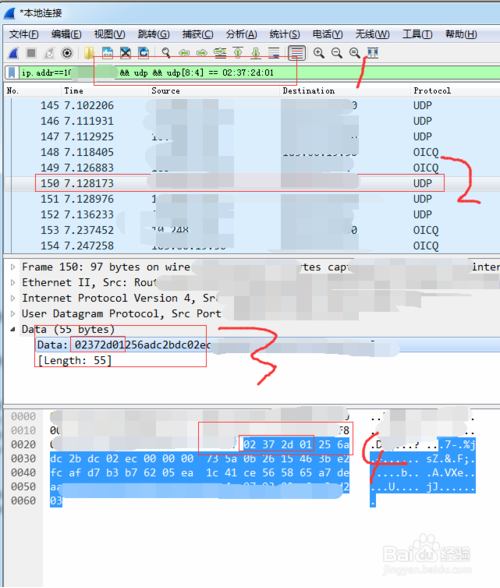Go to a specific packet number
The height and width of the screenshot is (588, 500).
point(220,53)
